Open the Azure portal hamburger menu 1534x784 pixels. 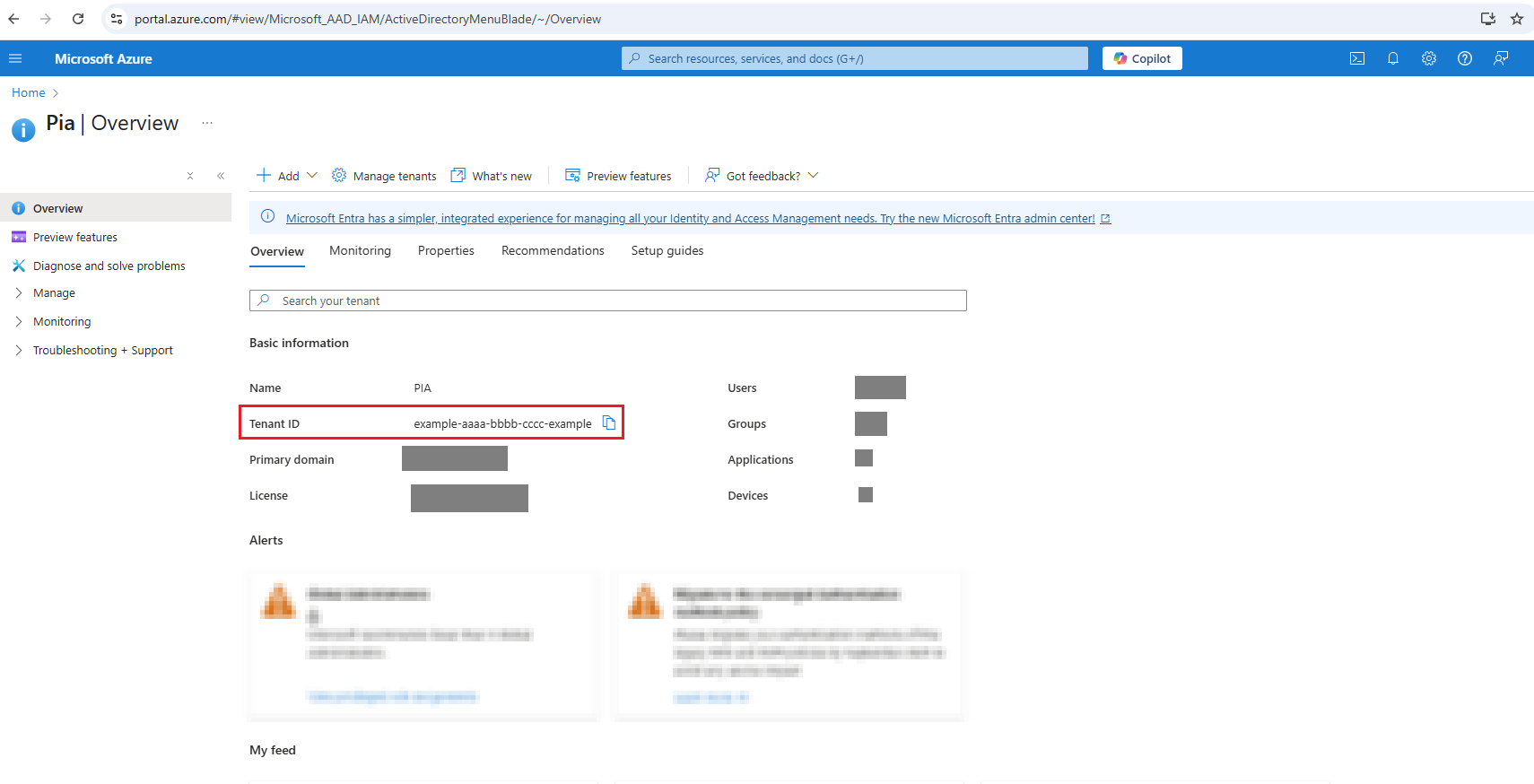(x=15, y=58)
